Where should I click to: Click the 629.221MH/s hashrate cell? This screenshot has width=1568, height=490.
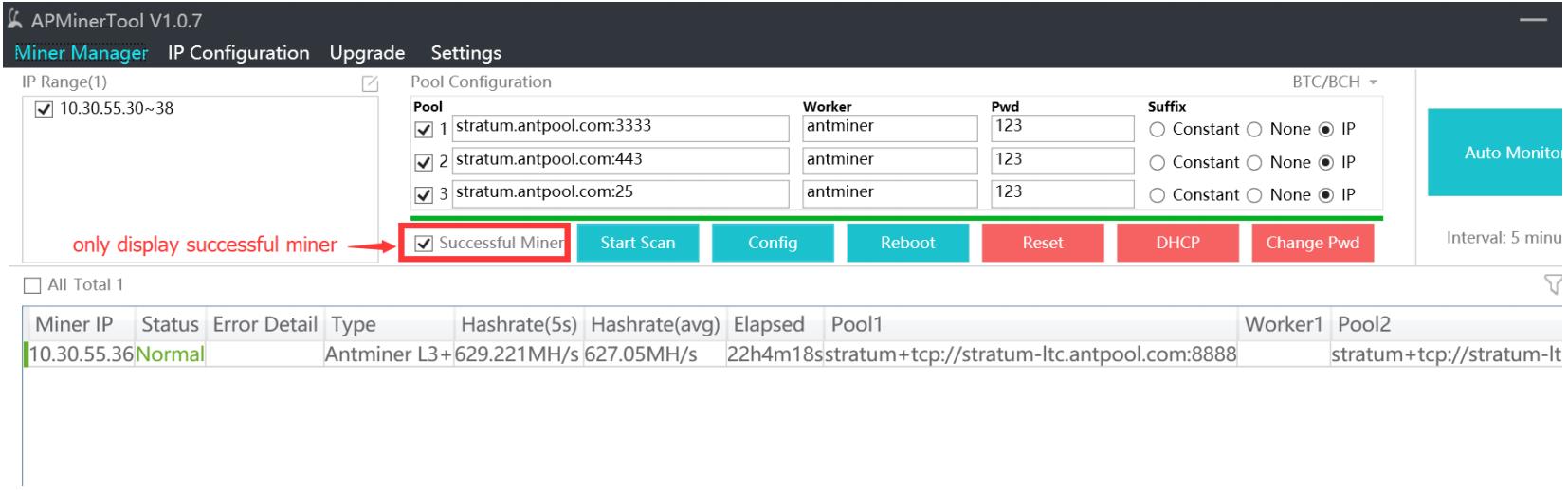[519, 354]
